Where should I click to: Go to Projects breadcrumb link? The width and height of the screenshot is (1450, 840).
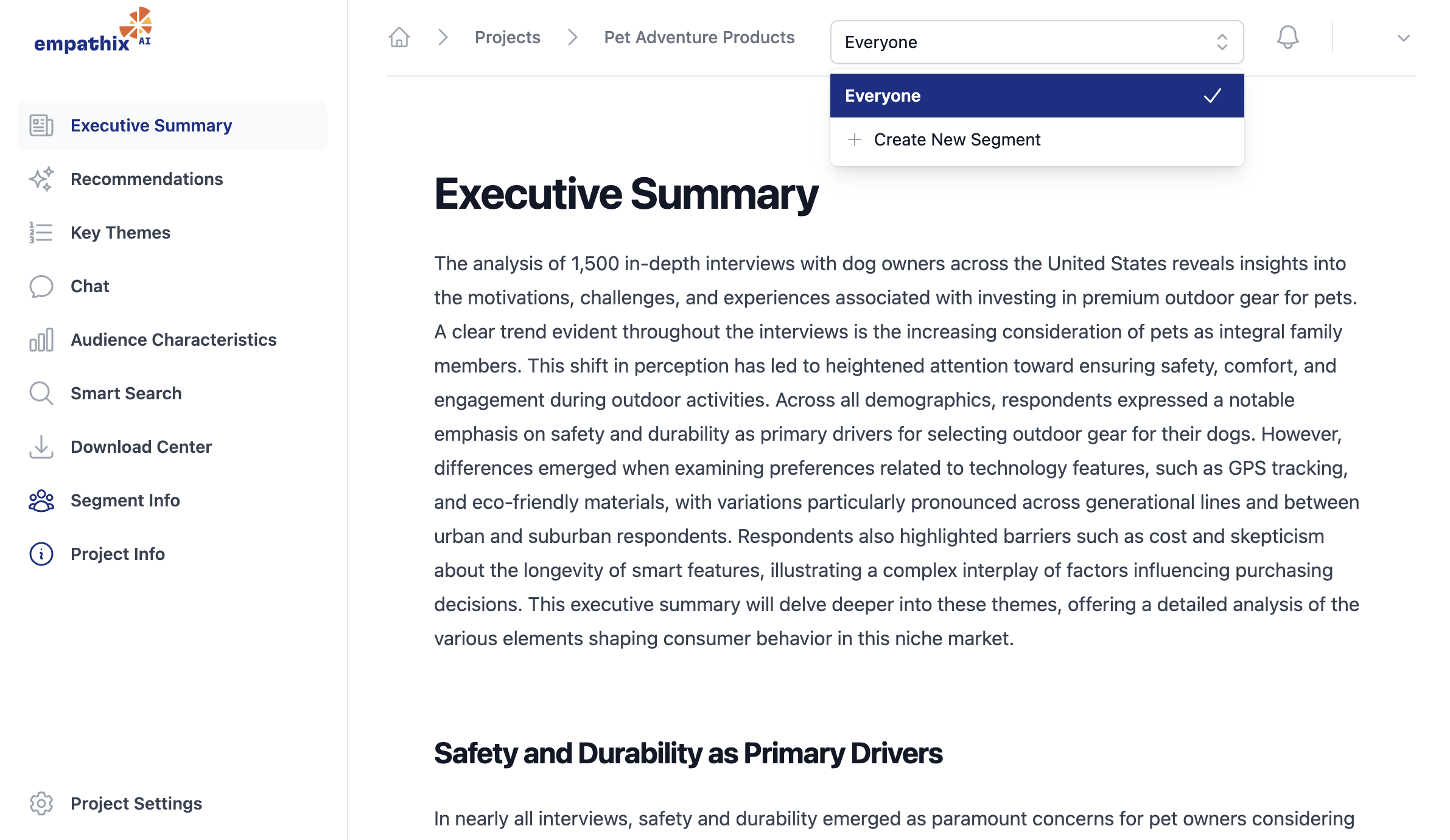(507, 38)
